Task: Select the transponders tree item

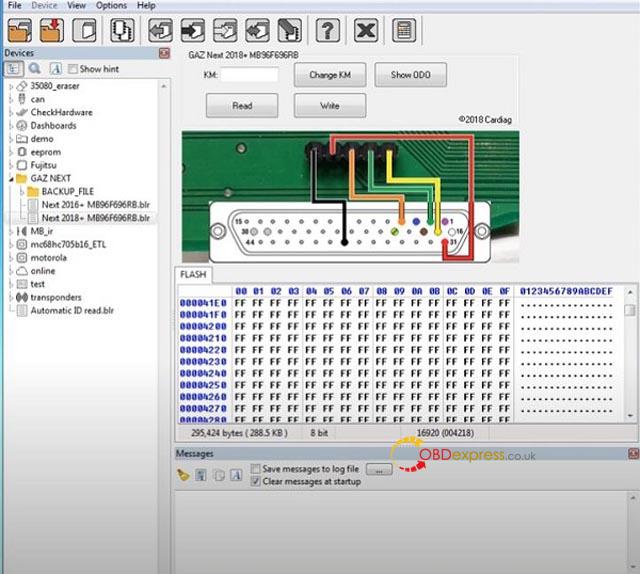Action: tap(56, 297)
